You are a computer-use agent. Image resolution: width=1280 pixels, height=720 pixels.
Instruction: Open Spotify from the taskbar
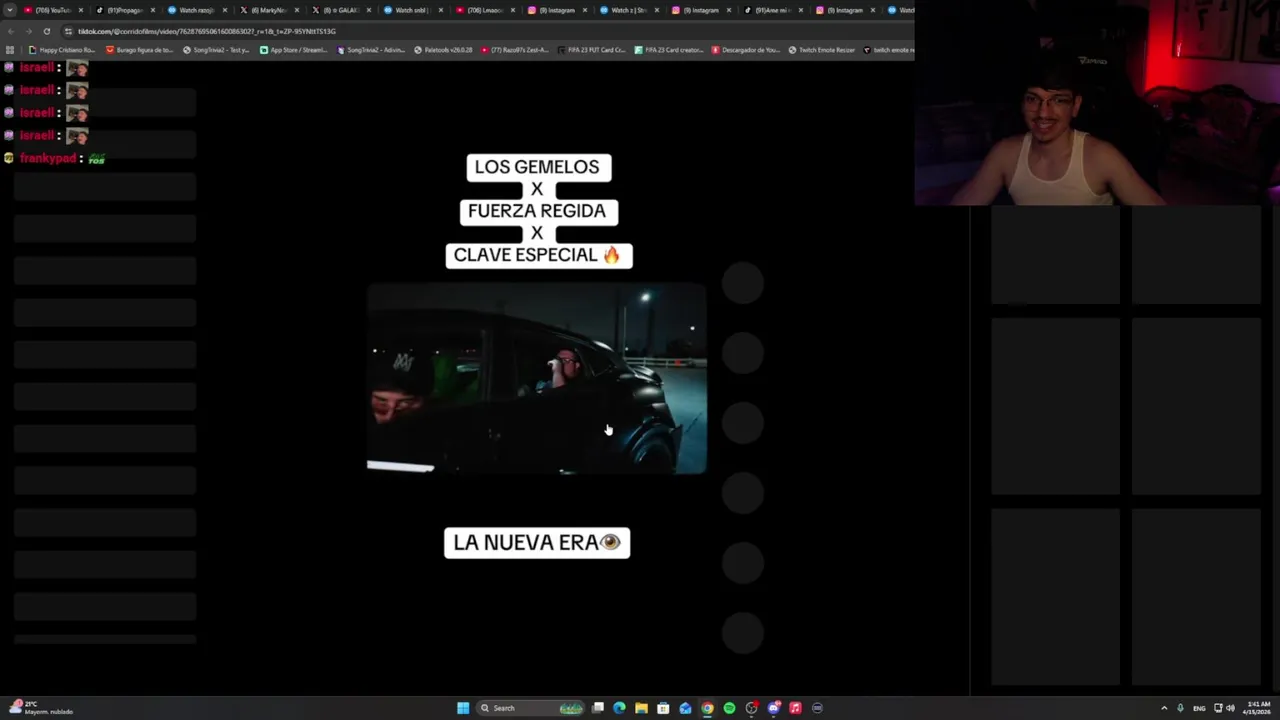tap(729, 708)
